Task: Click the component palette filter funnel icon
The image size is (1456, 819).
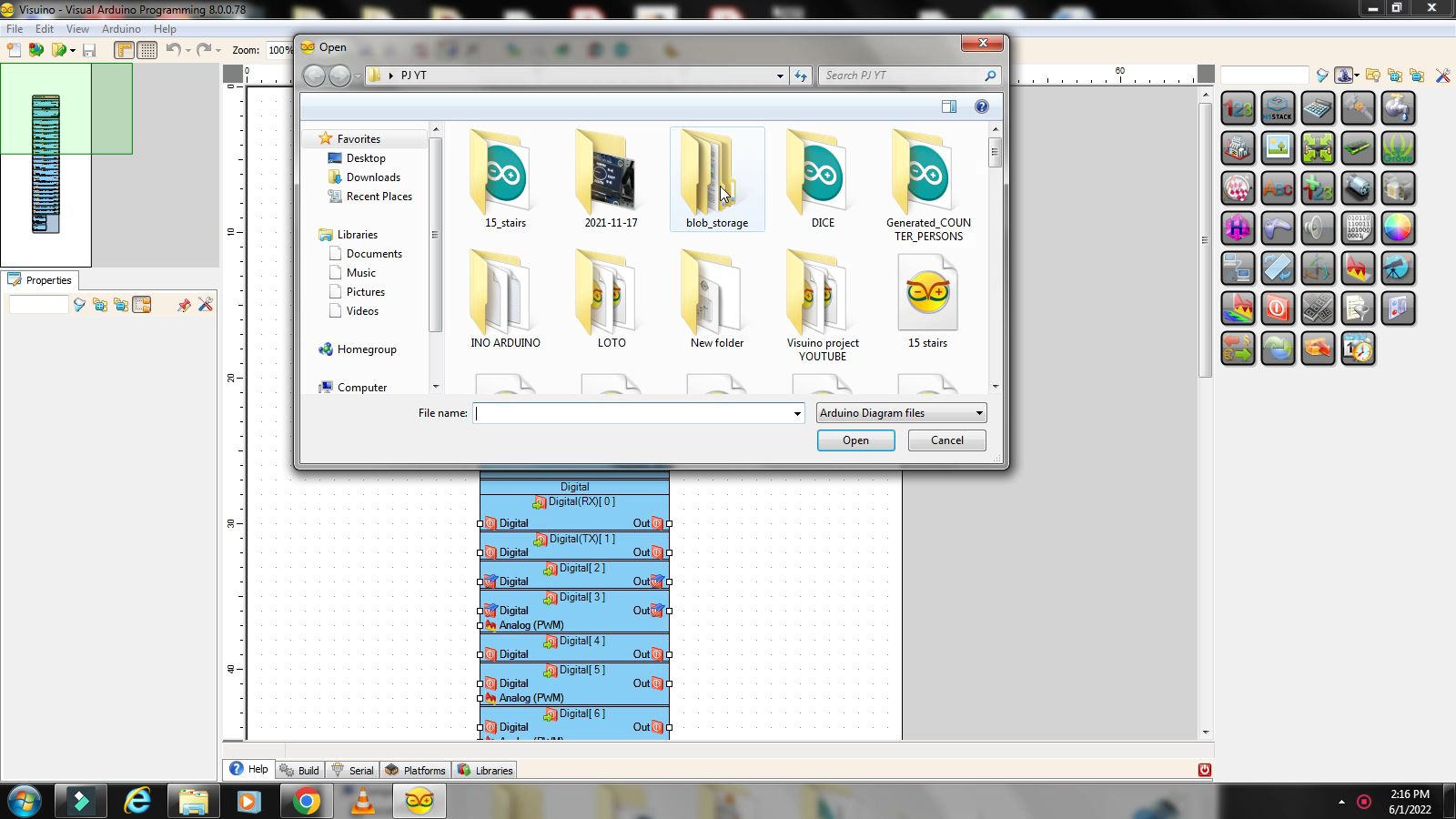Action: point(1322,76)
